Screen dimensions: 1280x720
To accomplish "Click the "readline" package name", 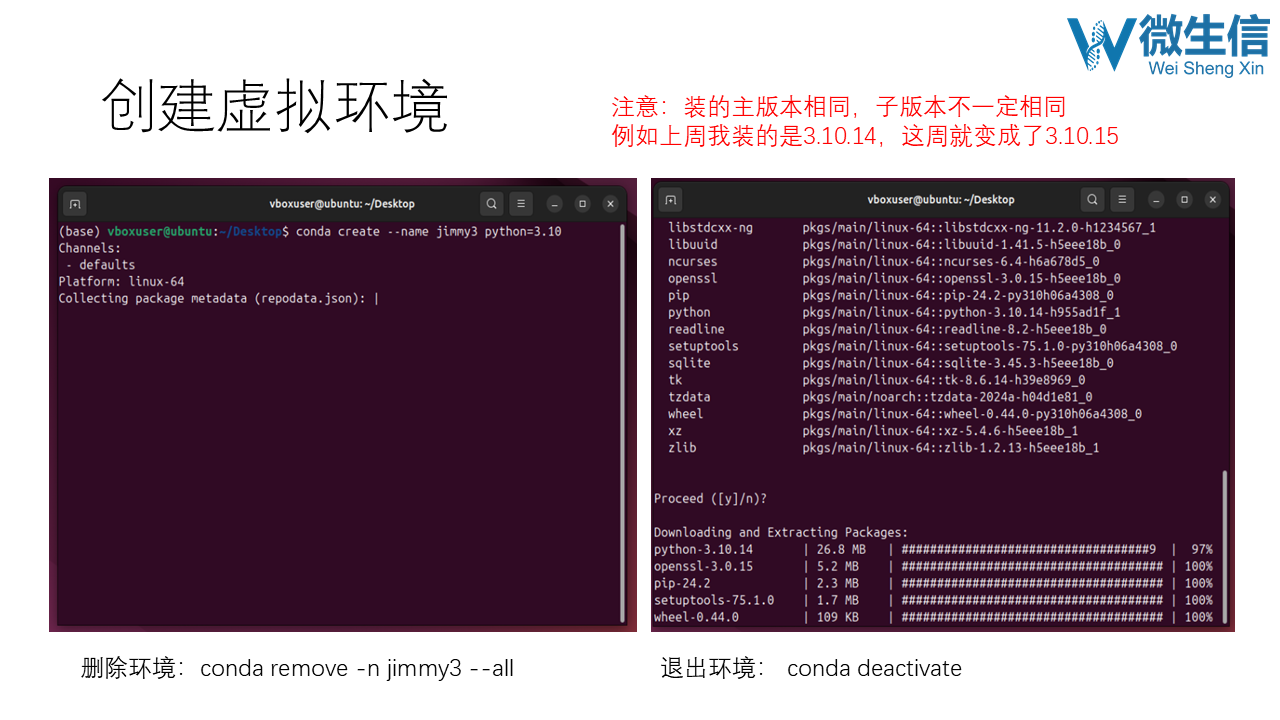I will [696, 329].
